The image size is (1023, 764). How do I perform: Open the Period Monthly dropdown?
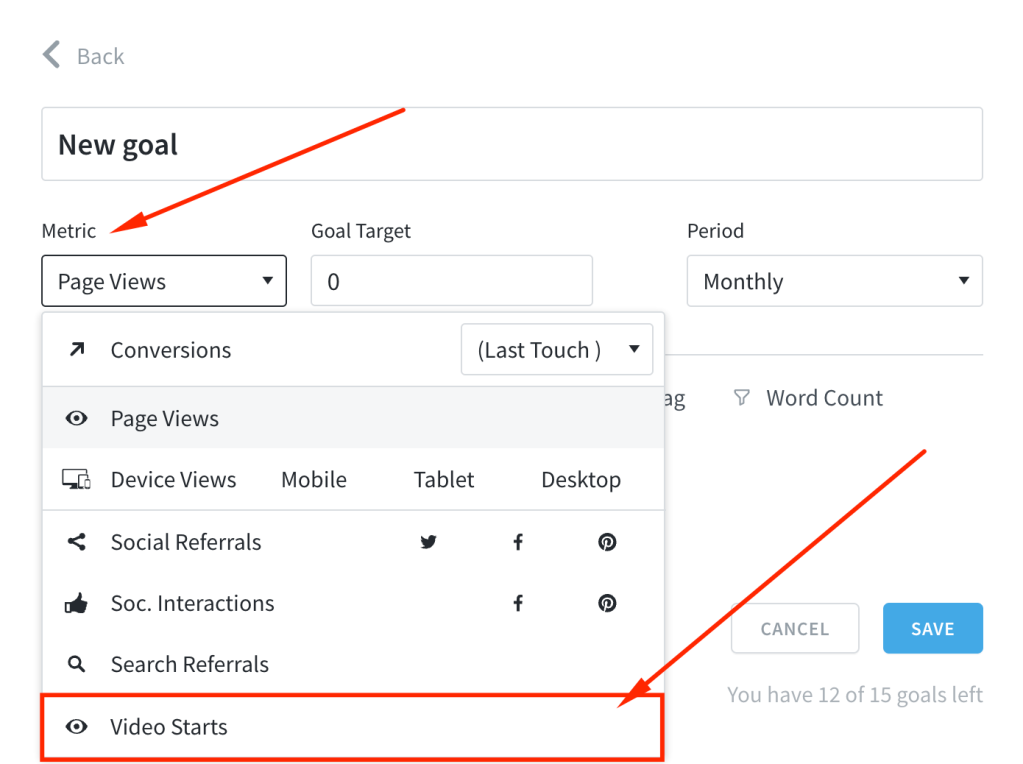click(834, 281)
